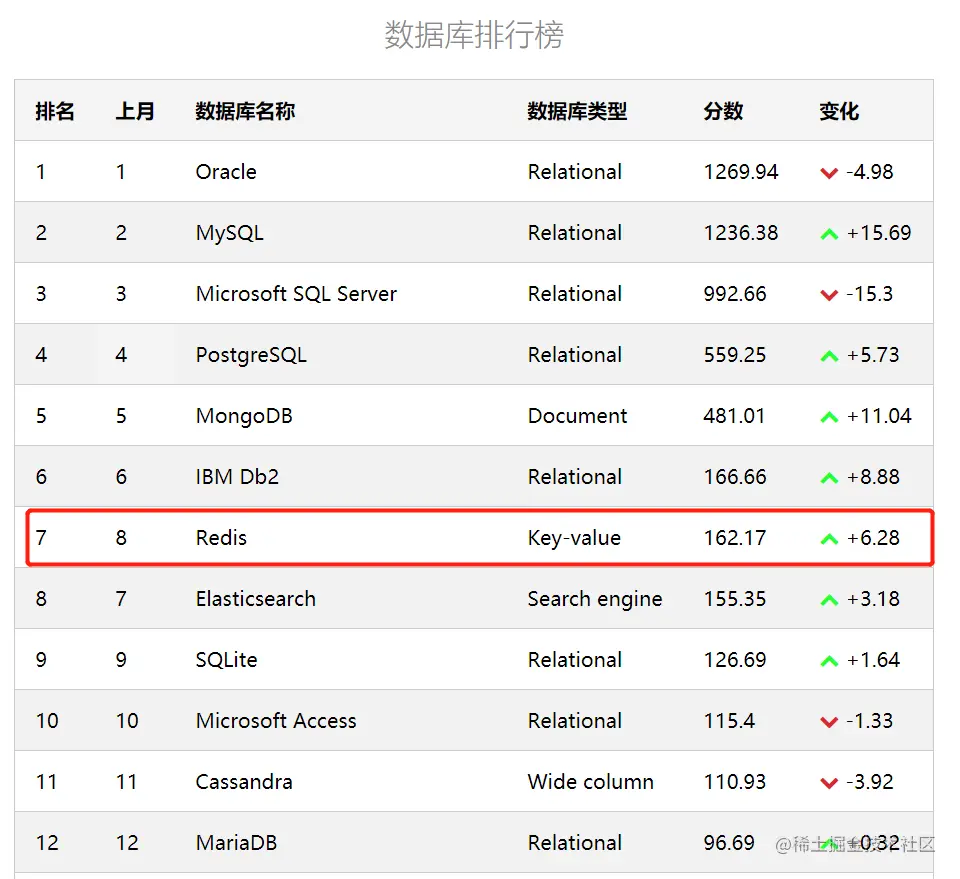
Task: Click the 分数 column header
Action: click(723, 111)
